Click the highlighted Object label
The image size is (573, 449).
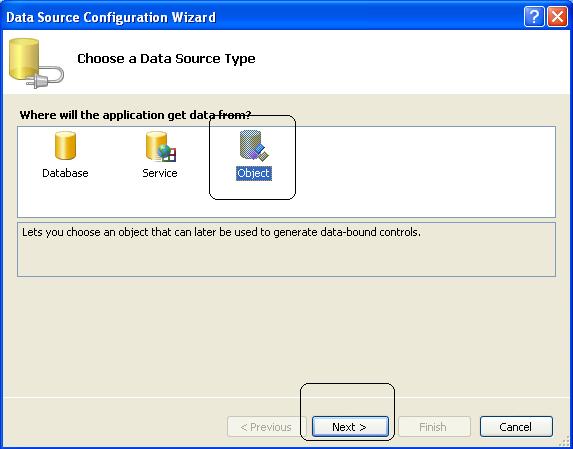pos(254,173)
